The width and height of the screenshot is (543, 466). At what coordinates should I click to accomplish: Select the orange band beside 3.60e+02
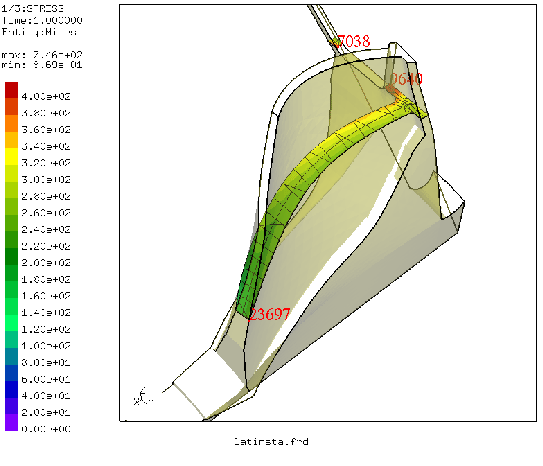click(x=11, y=123)
